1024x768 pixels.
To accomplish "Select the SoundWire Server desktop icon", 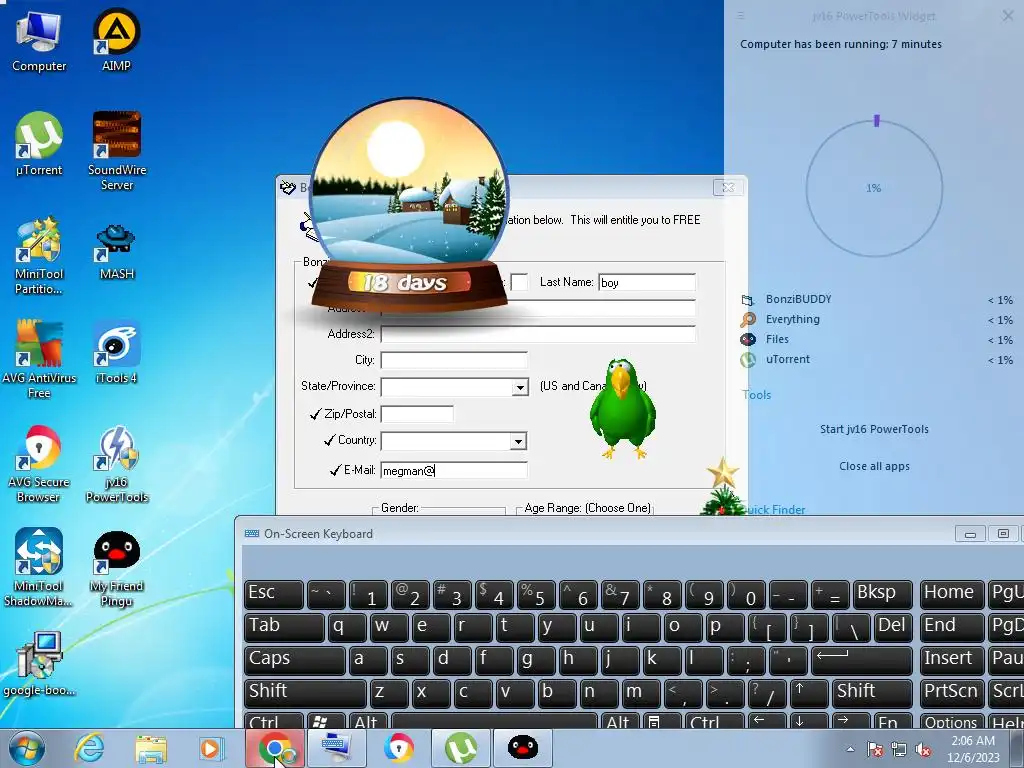I will coord(117,151).
